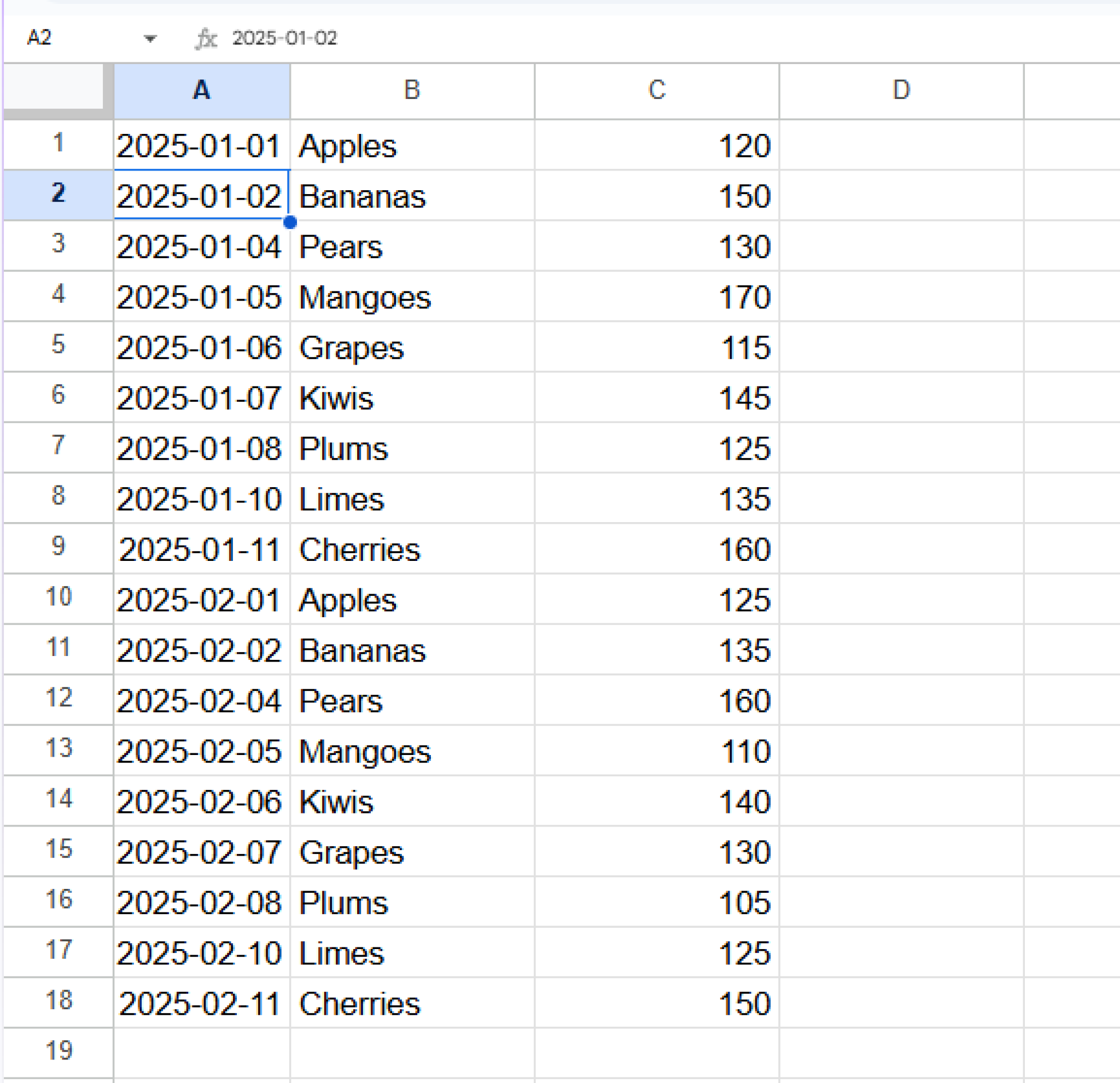The height and width of the screenshot is (1083, 1120).
Task: Open the Name Box dropdown arrow
Action: tap(149, 38)
